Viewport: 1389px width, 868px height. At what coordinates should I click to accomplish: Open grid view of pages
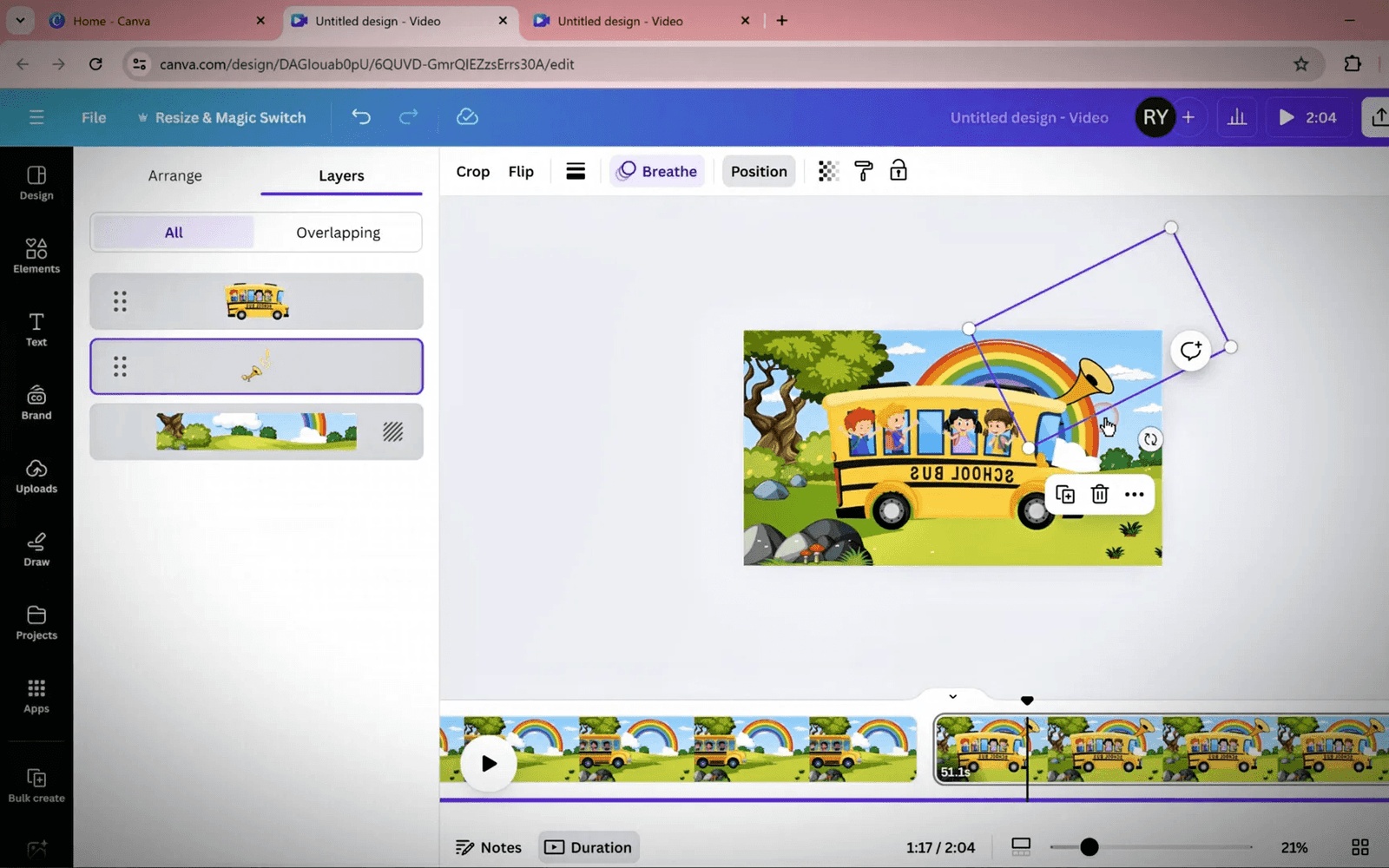click(1360, 847)
